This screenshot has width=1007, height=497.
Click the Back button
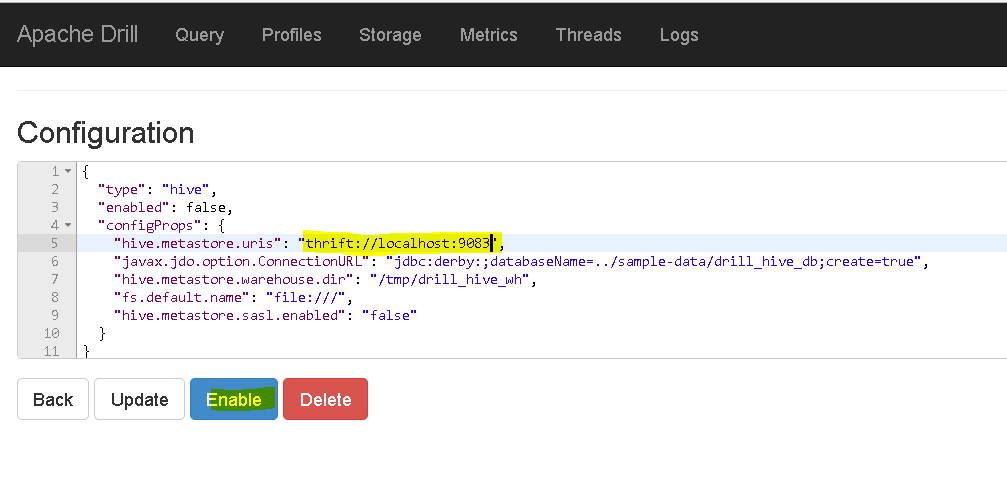(x=53, y=399)
